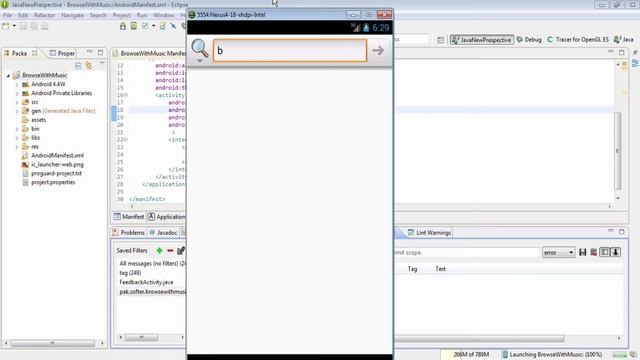Screen dimensions: 640x360
Task: Open the Lint check dropdown arrow
Action: [153, 26]
